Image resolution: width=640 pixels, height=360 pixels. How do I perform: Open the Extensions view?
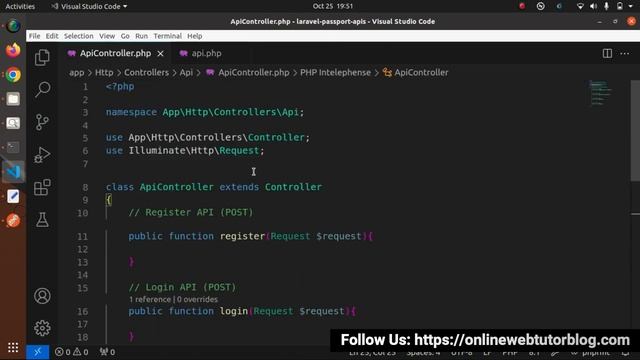coord(42,187)
